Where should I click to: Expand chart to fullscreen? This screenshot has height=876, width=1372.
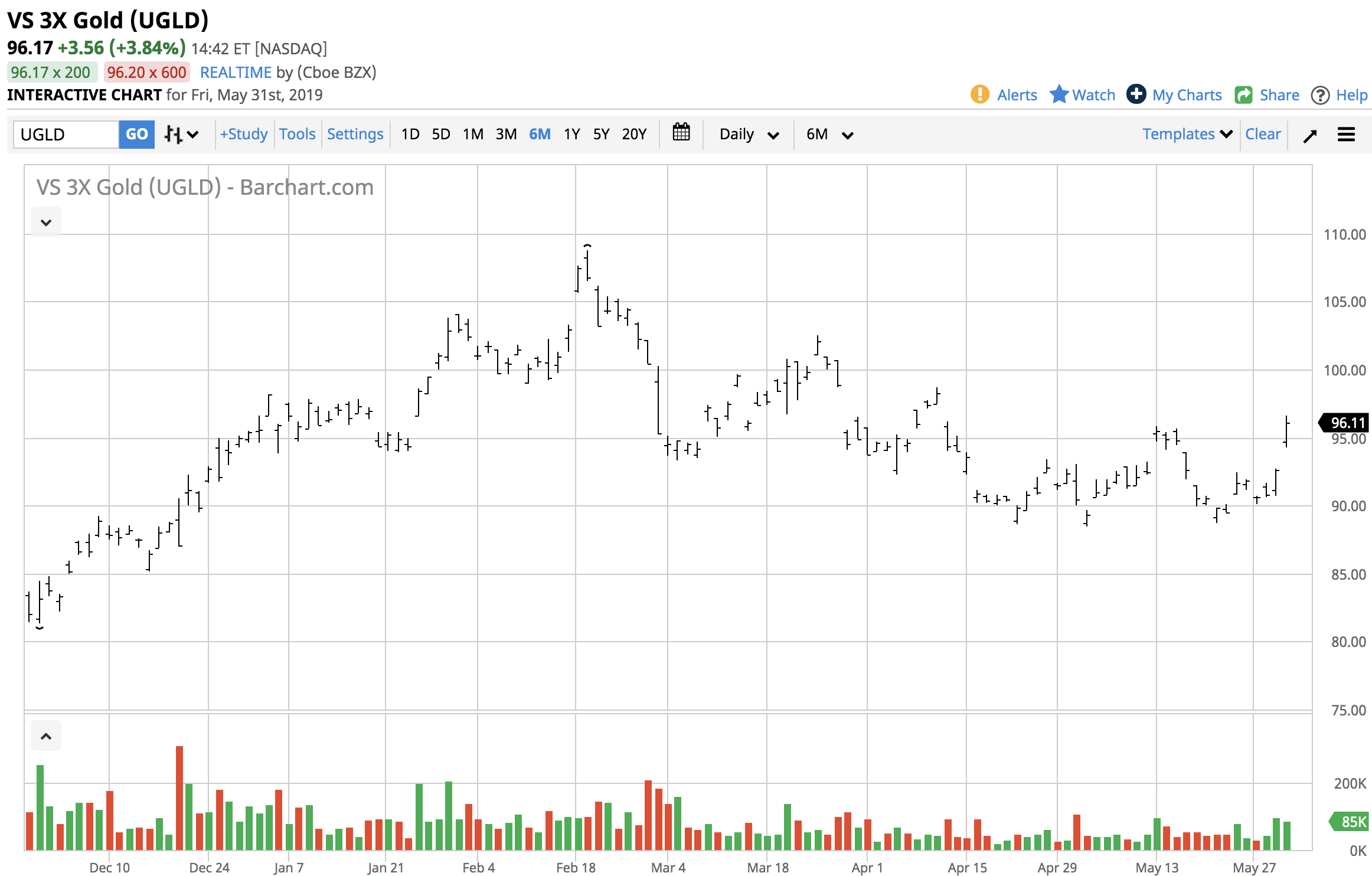(x=1310, y=135)
